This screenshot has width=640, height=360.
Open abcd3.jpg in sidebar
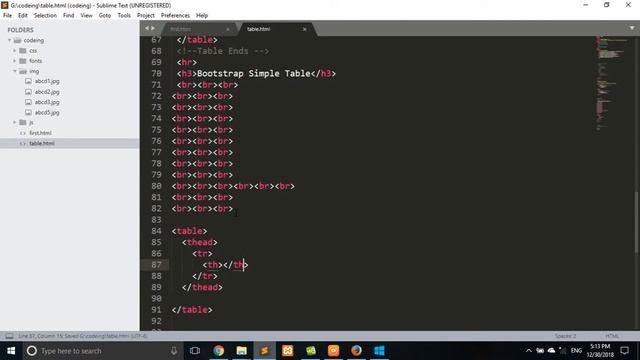(x=47, y=102)
